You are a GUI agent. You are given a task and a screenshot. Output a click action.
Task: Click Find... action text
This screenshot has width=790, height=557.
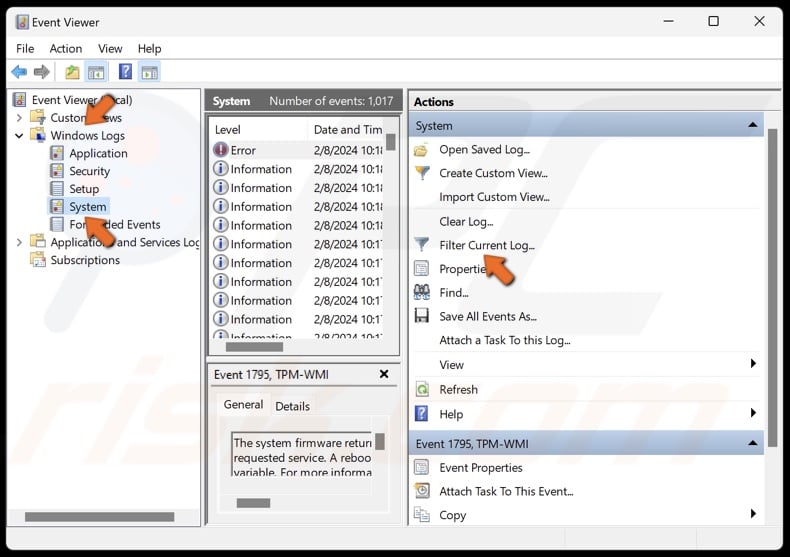(454, 293)
